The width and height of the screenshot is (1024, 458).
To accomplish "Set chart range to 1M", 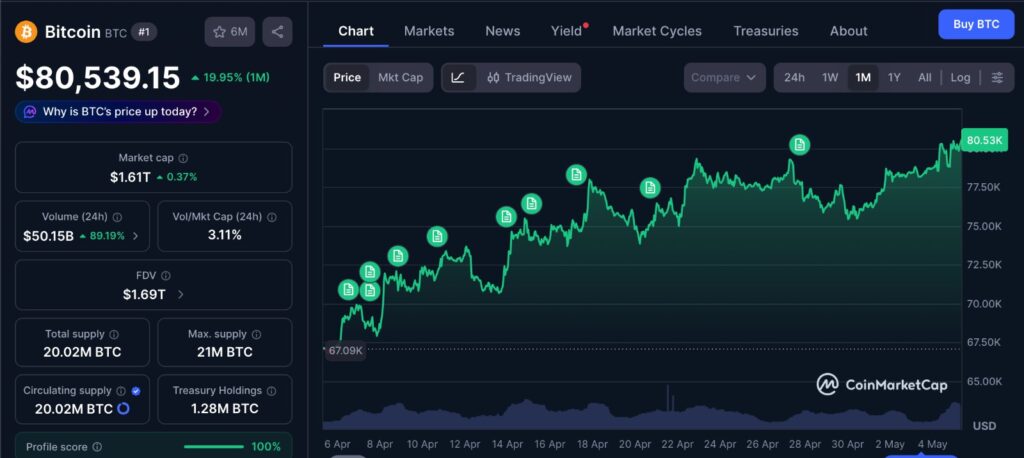I will 863,77.
